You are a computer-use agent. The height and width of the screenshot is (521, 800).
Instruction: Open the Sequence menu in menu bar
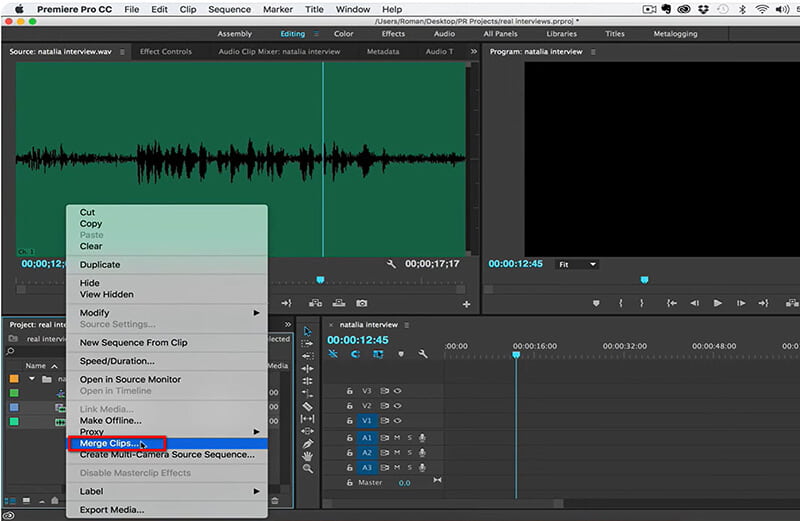tap(229, 9)
